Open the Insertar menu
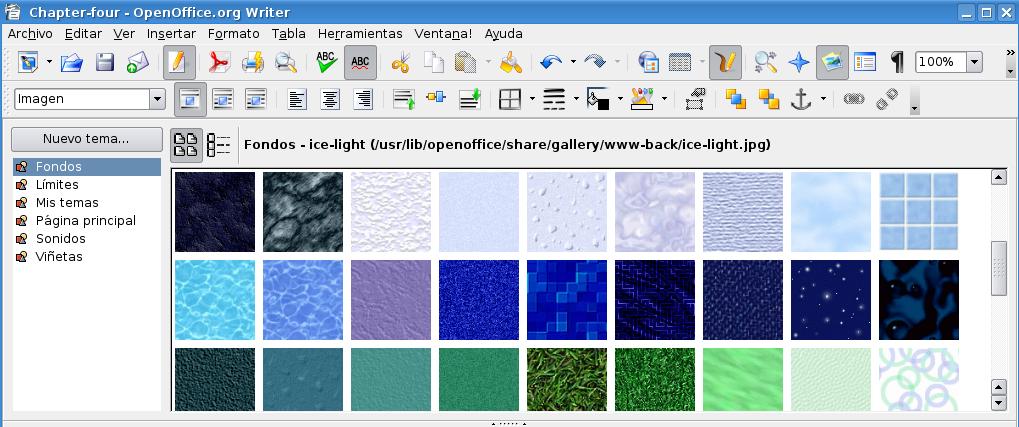Screen dimensions: 1019x427 [x=171, y=33]
